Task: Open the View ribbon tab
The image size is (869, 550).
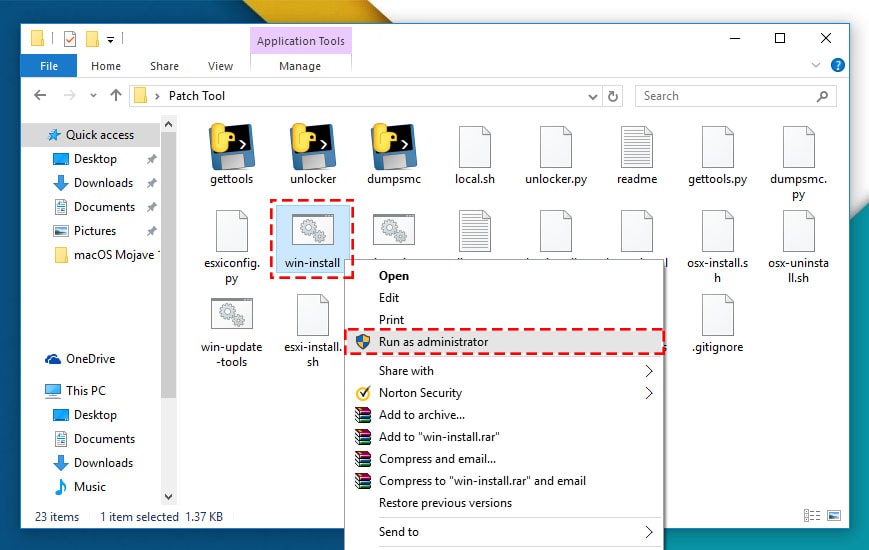Action: pos(220,66)
